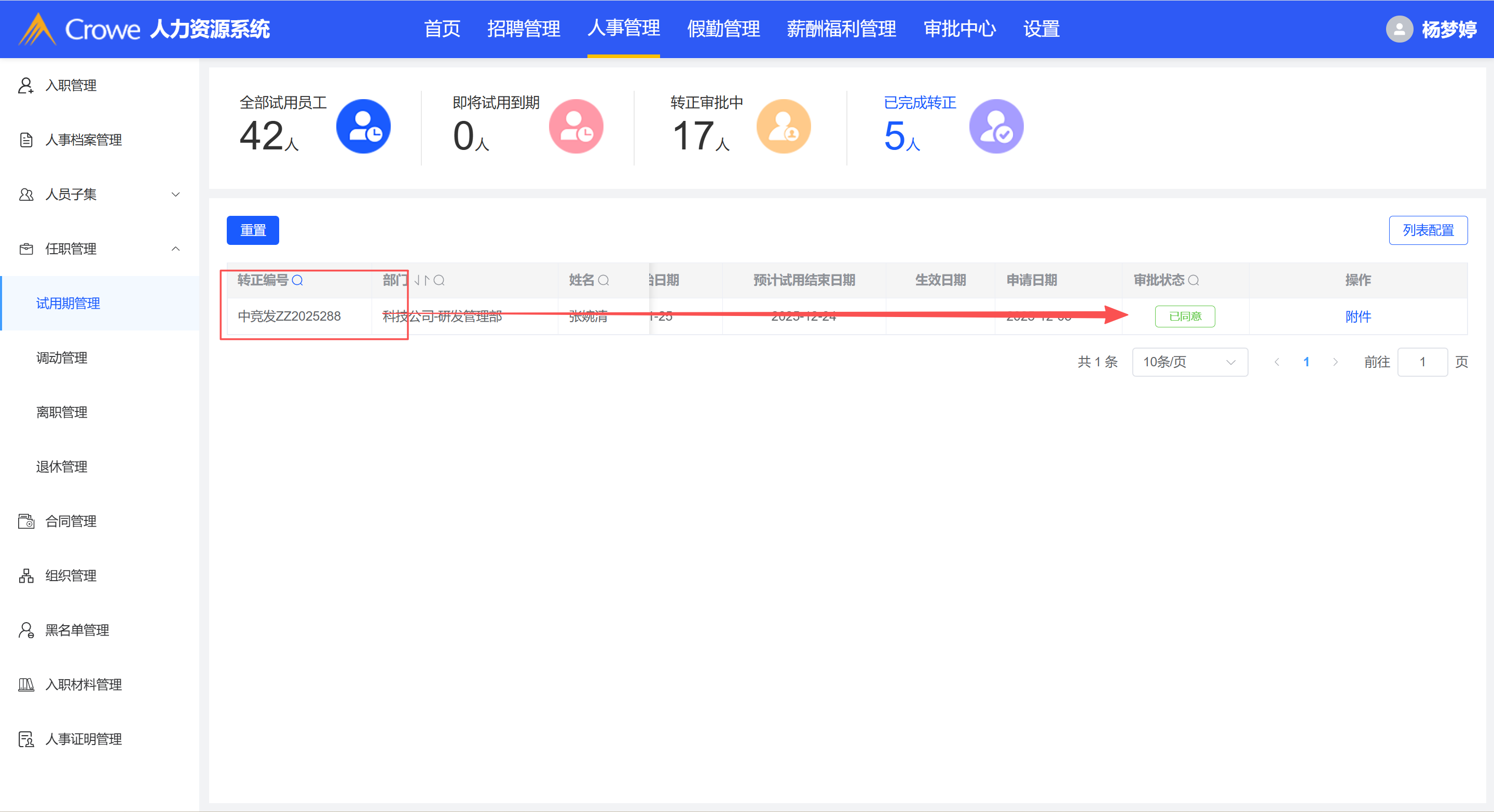Click the next page arrow in pagination
The height and width of the screenshot is (812, 1494).
[1335, 362]
